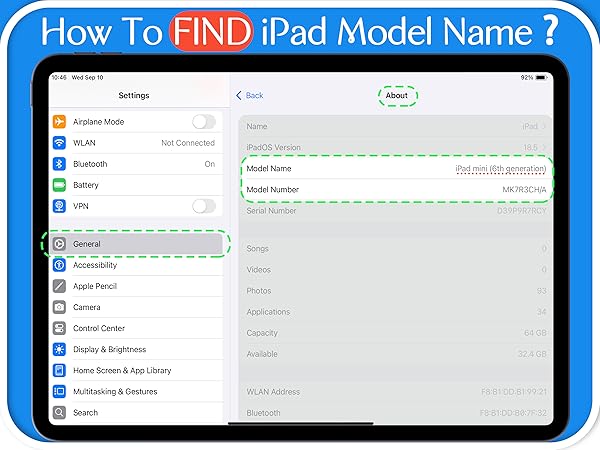The image size is (600, 450).
Task: Tap the Songs row
Action: (x=396, y=249)
